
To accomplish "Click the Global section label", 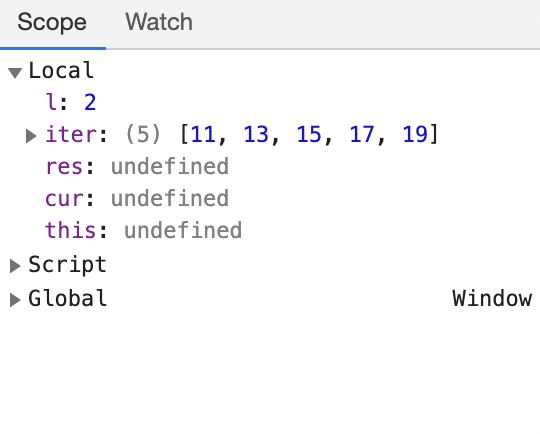I will click(68, 298).
